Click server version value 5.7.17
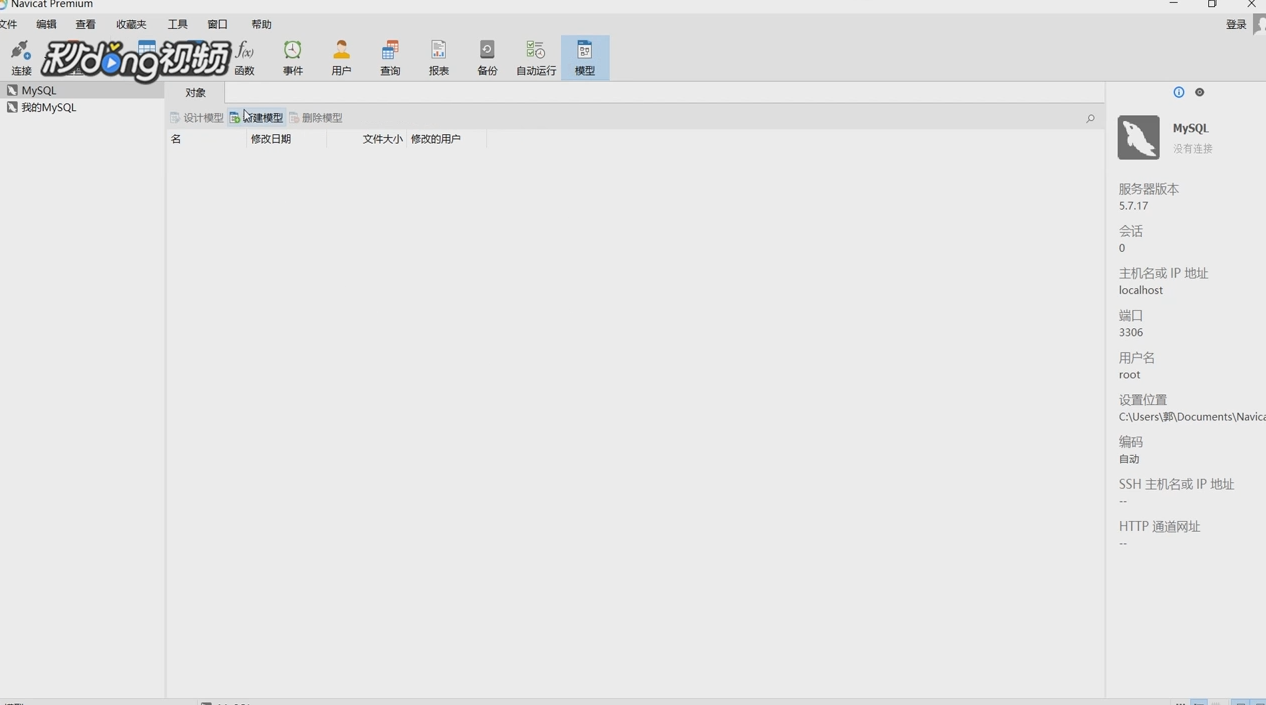The image size is (1266, 705). click(1133, 206)
